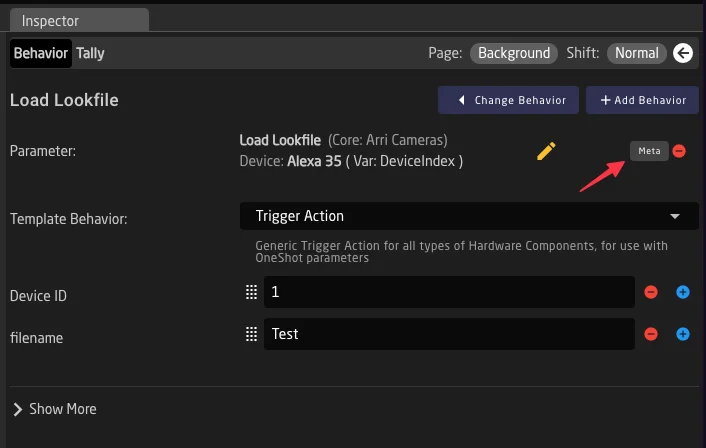Click the Load Lookfile heading
Screen dimensions: 706x448
(64, 100)
